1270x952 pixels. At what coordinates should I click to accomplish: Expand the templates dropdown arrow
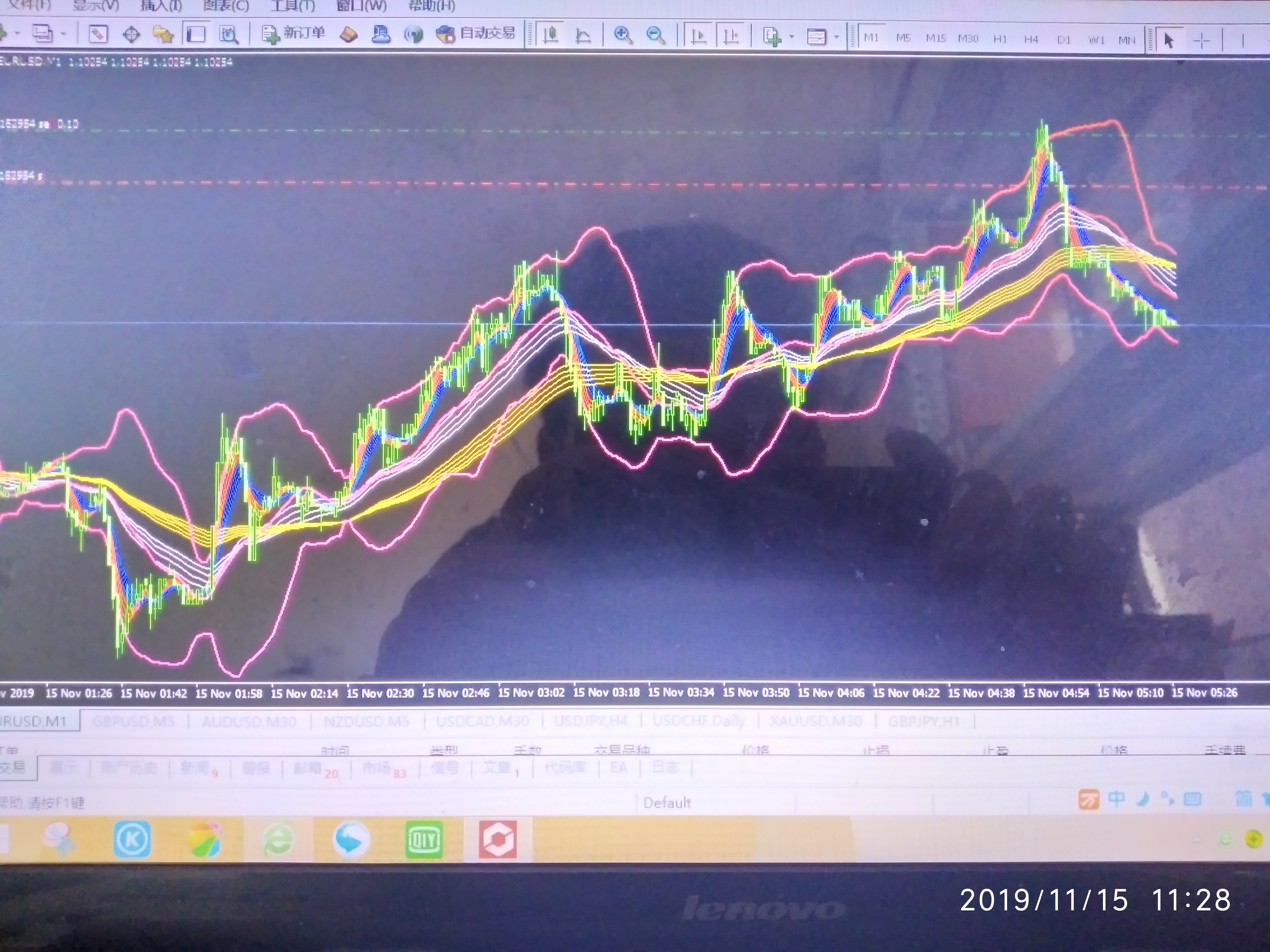coord(836,37)
